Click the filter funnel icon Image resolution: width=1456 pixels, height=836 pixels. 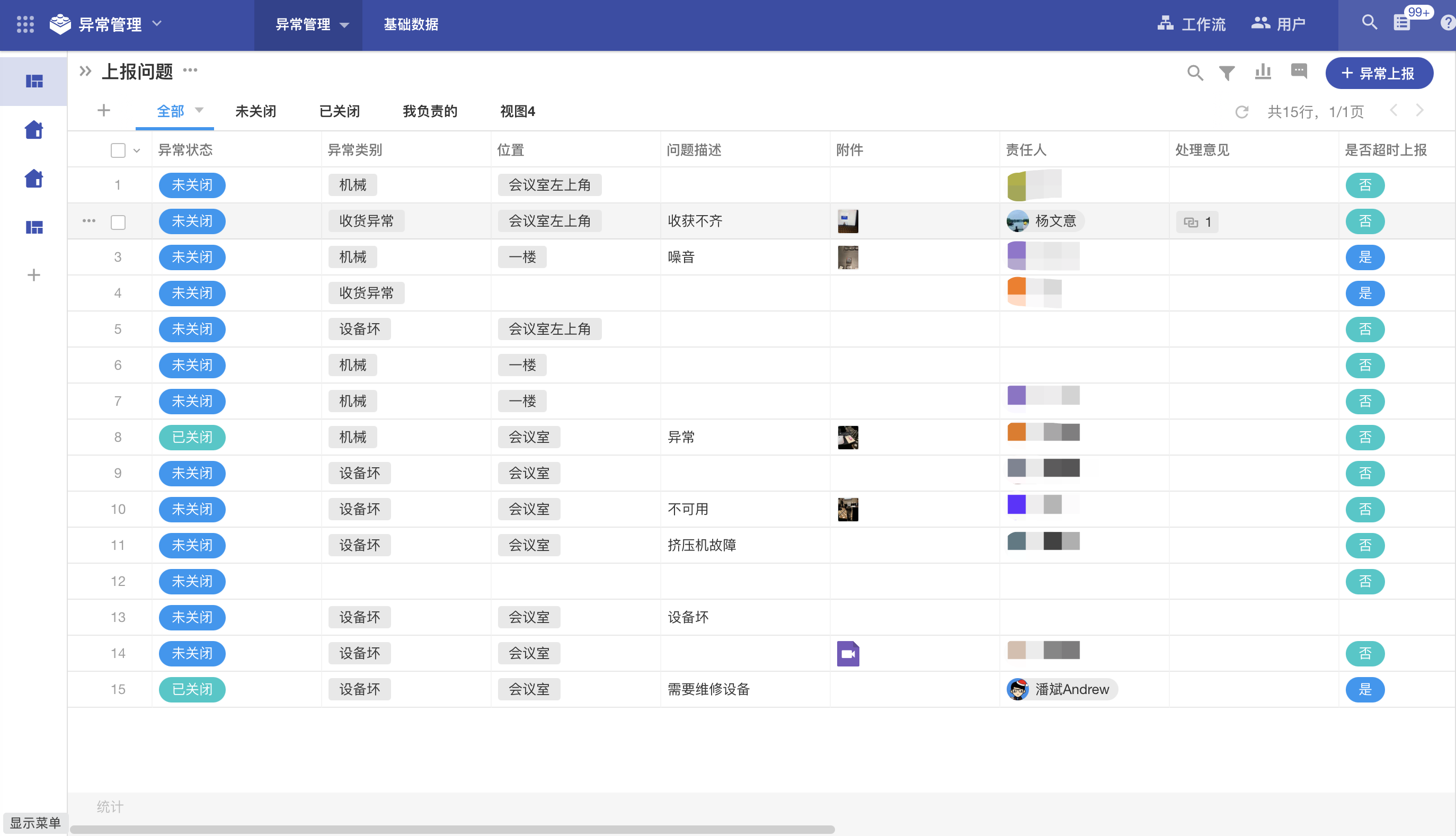[x=1227, y=73]
